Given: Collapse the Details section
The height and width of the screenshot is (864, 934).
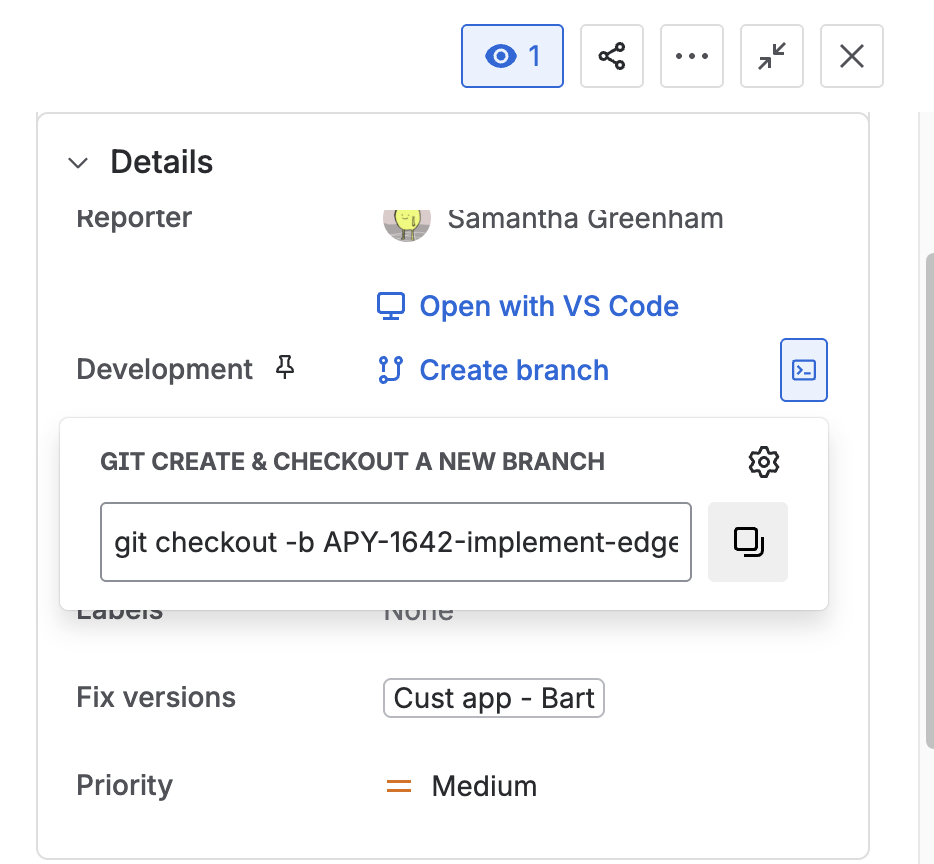Looking at the screenshot, I should (x=78, y=162).
